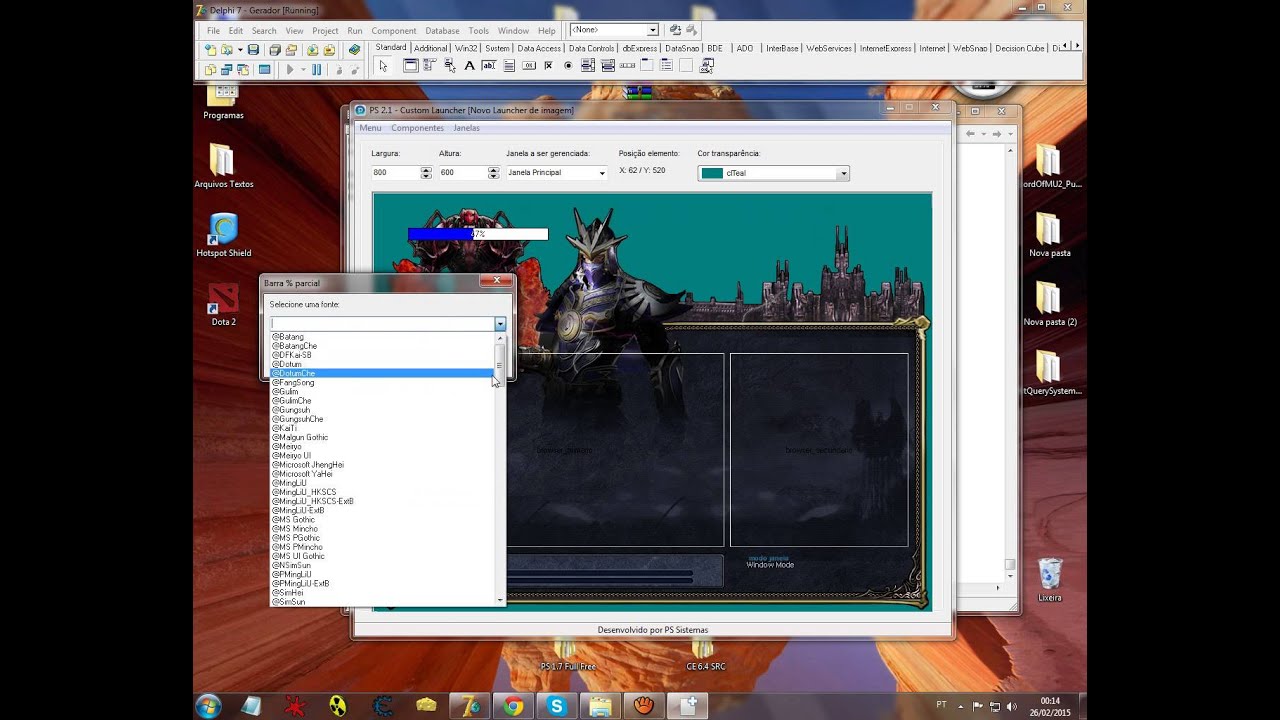Viewport: 1280px width, 720px height.
Task: Collapse the font selection combo arrow
Action: pyautogui.click(x=500, y=324)
